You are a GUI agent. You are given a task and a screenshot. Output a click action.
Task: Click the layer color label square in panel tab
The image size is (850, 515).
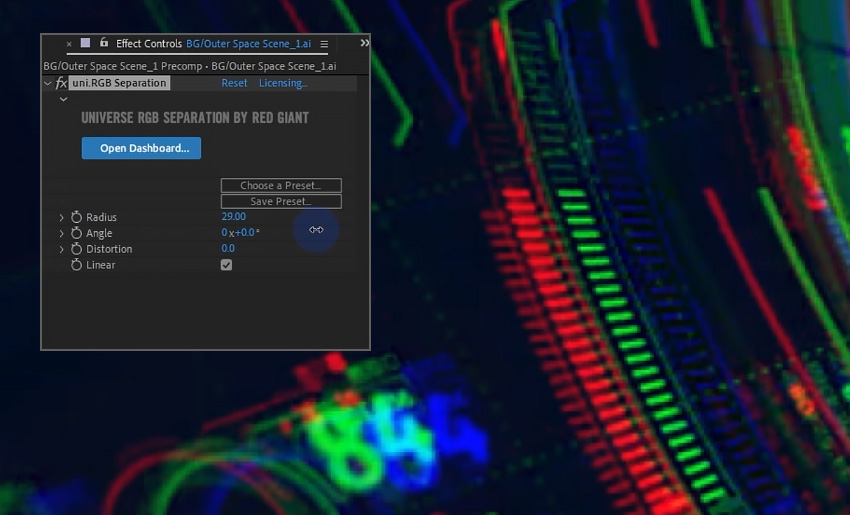click(x=86, y=43)
